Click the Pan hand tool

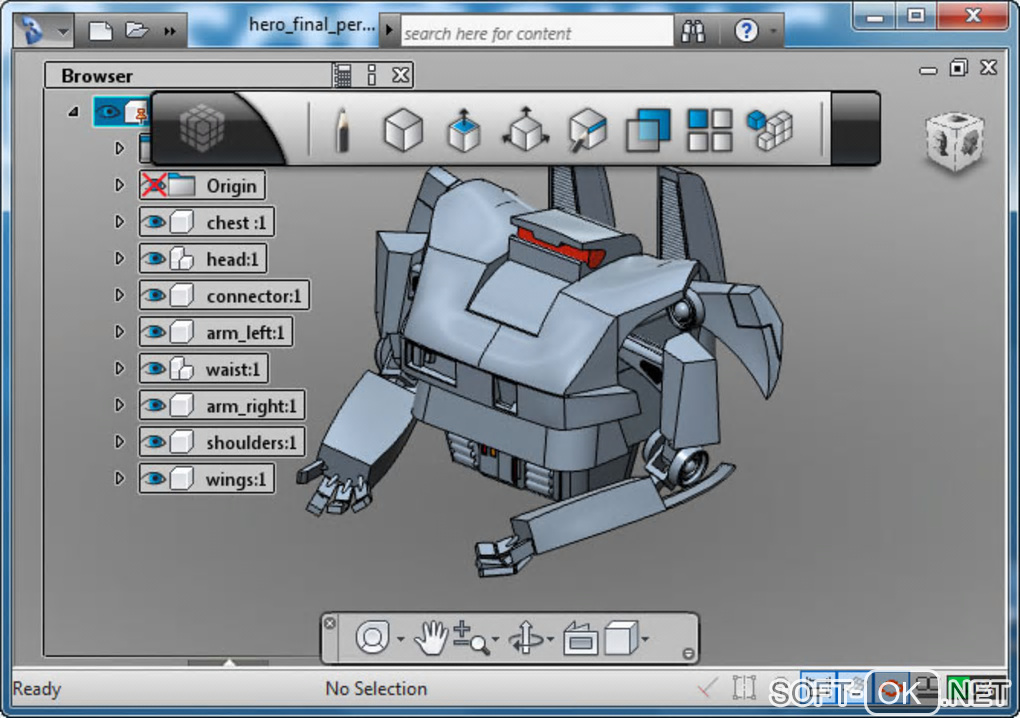(x=430, y=638)
